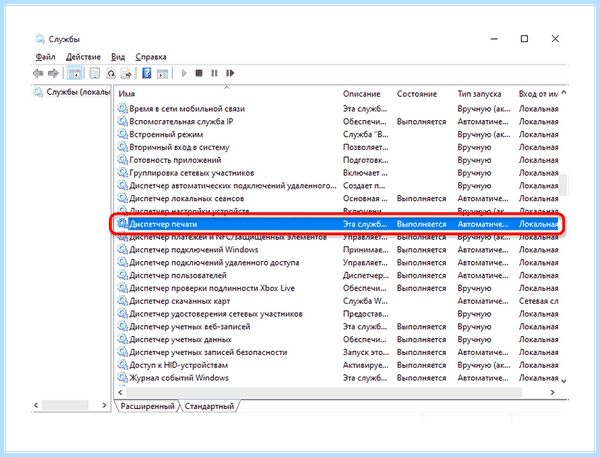
Task: Sort by the Вход от имени column header
Action: pyautogui.click(x=538, y=94)
